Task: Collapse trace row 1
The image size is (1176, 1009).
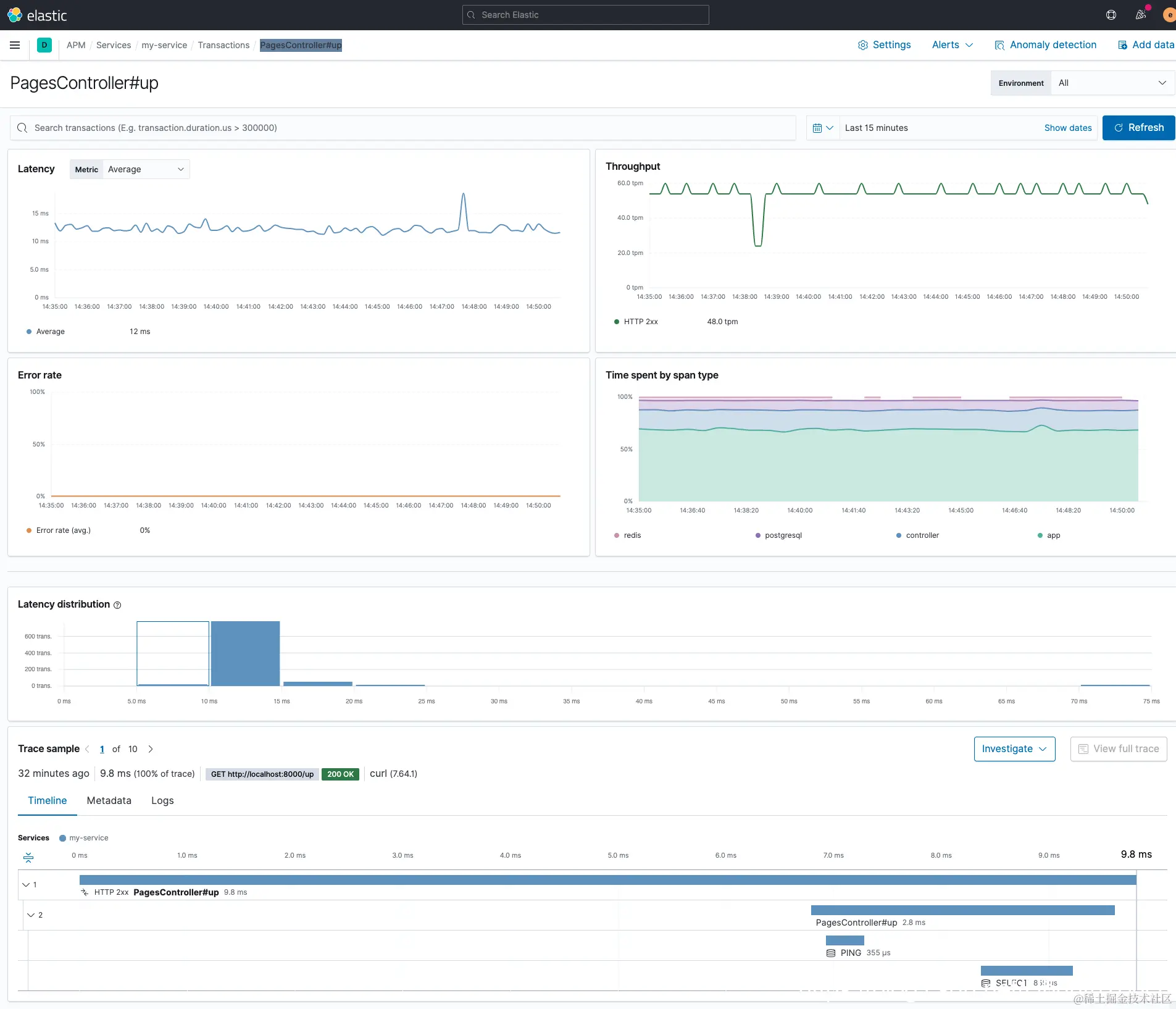Action: 26,885
